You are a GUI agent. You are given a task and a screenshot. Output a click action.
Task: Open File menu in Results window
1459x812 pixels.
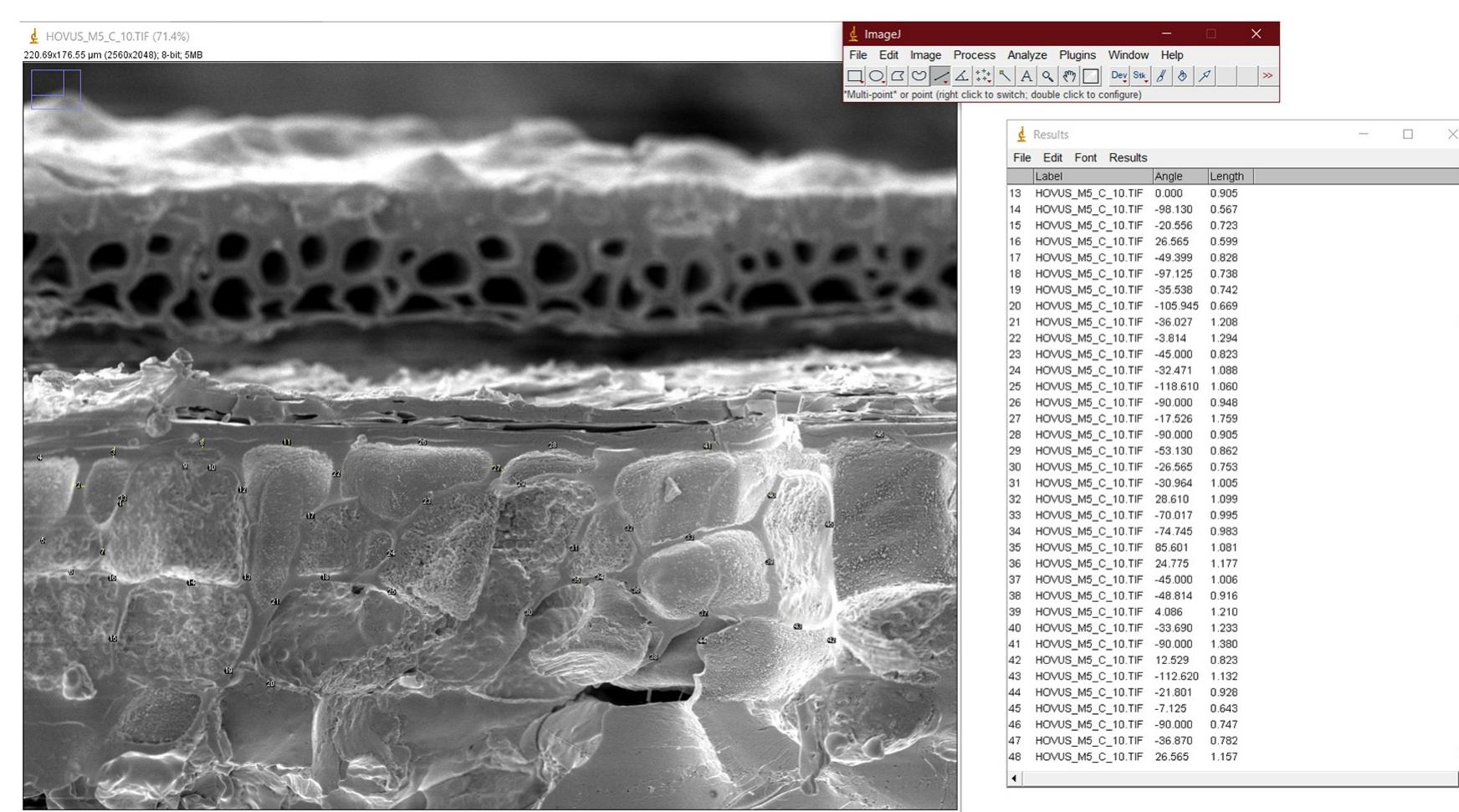[x=1022, y=158]
